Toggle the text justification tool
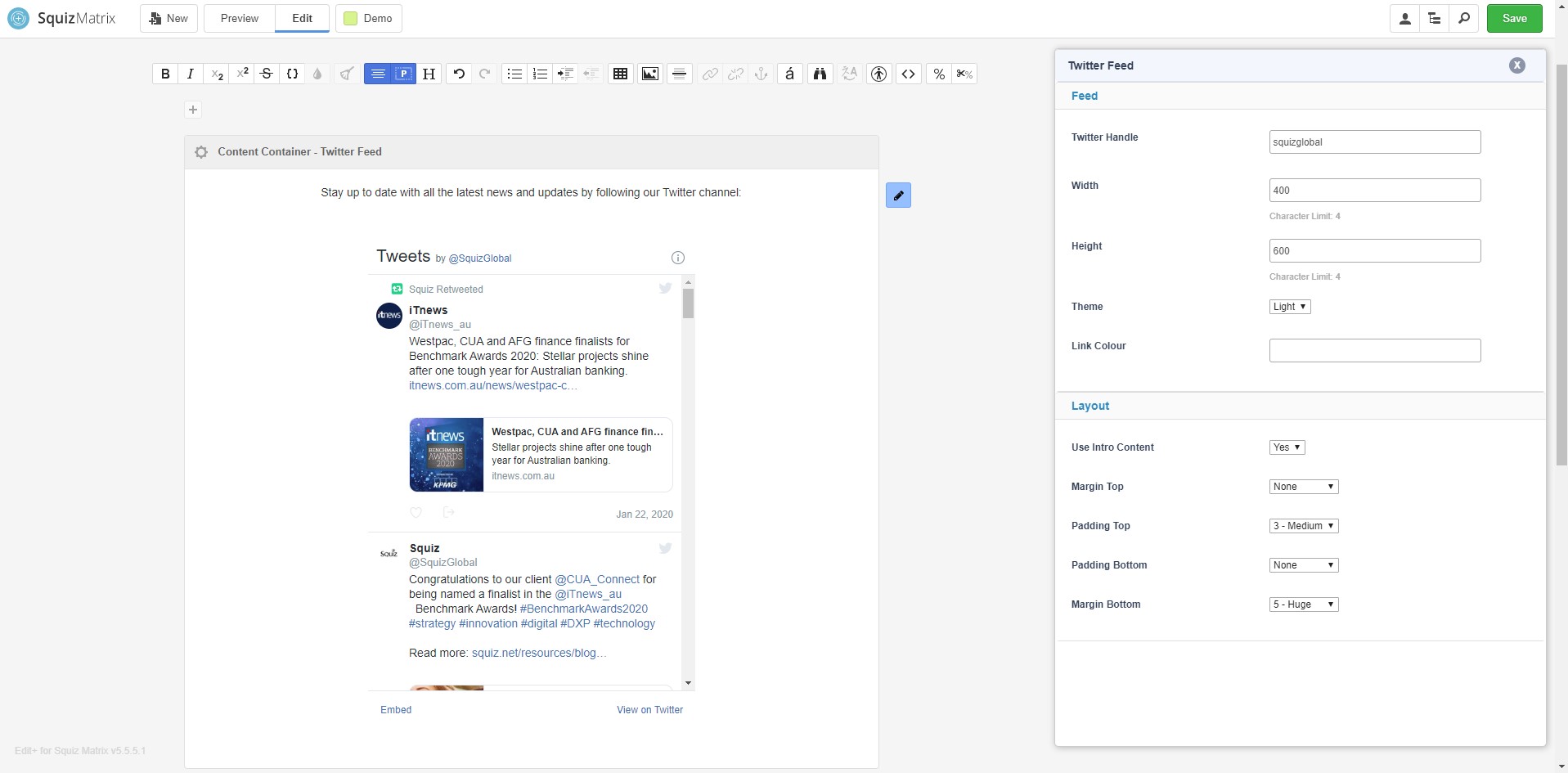Screen dimensions: 1568x773 [x=377, y=74]
